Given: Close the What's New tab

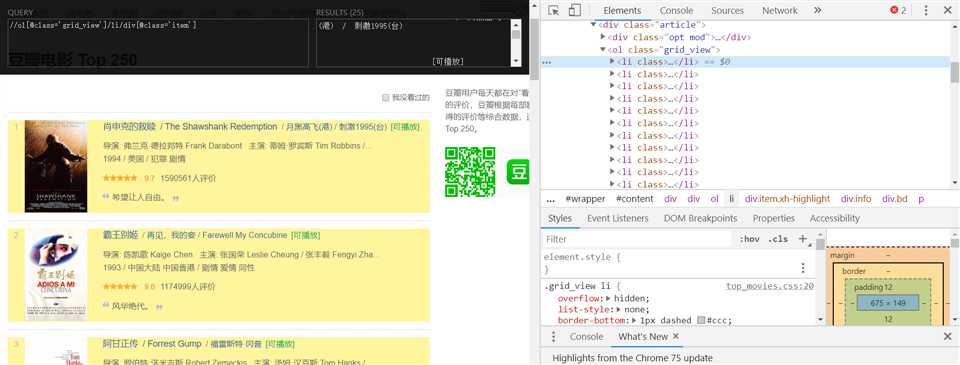Looking at the screenshot, I should (x=676, y=336).
